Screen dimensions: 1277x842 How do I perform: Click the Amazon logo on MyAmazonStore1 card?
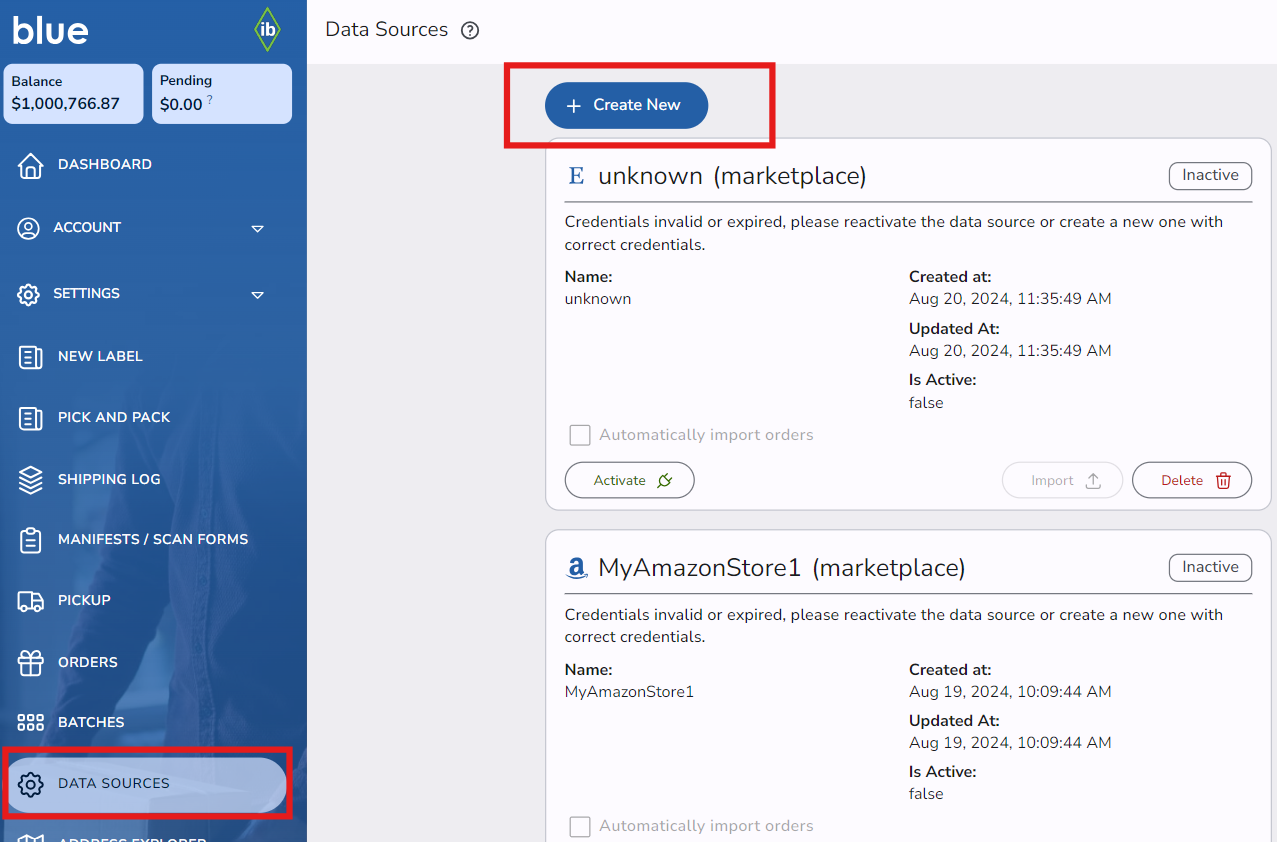click(576, 569)
